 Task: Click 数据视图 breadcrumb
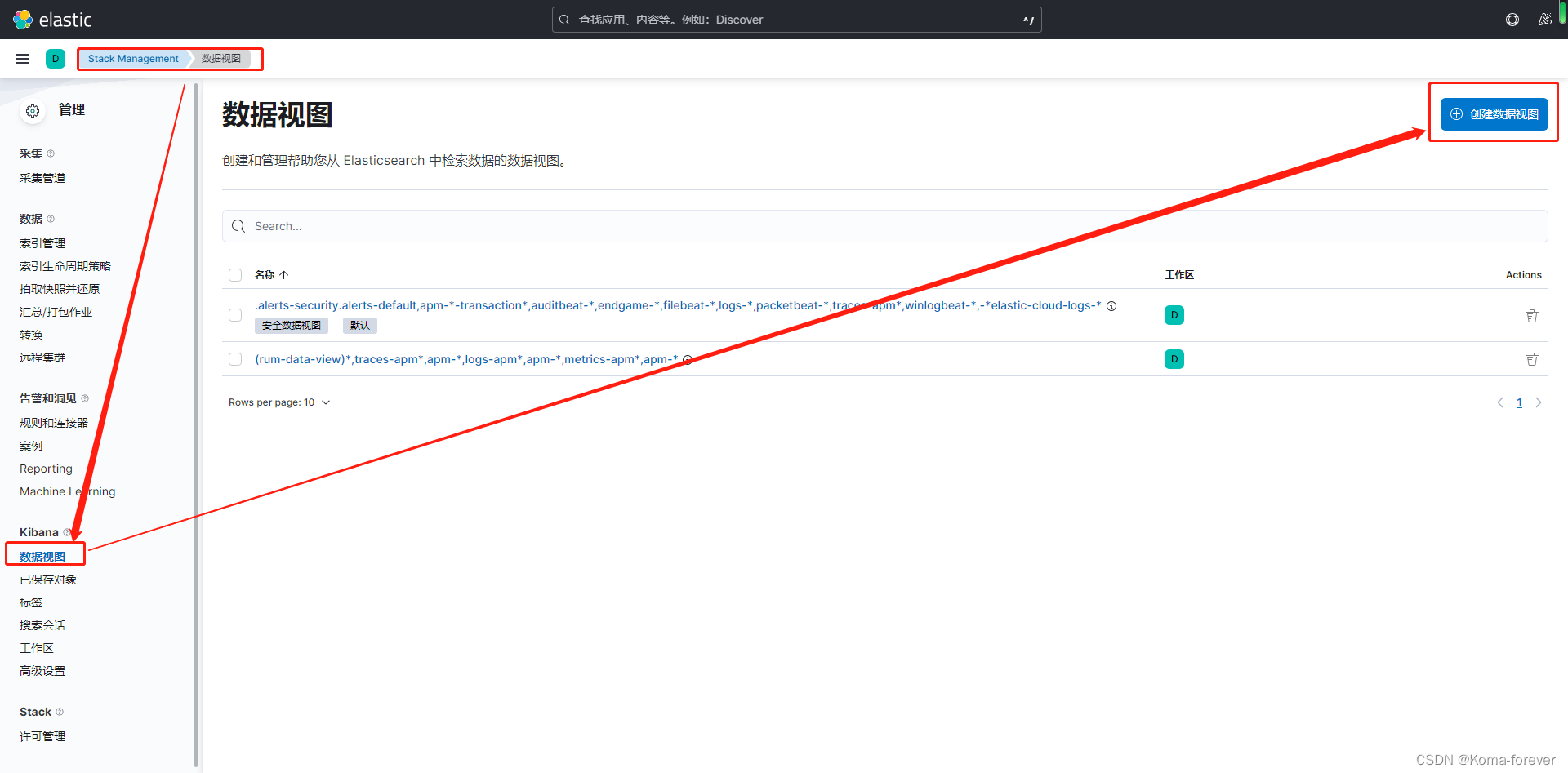pyautogui.click(x=221, y=59)
